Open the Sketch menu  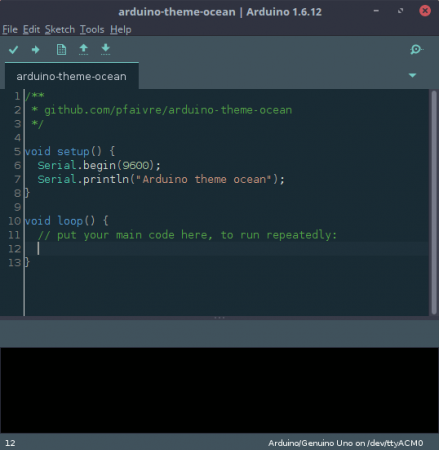[x=60, y=30]
